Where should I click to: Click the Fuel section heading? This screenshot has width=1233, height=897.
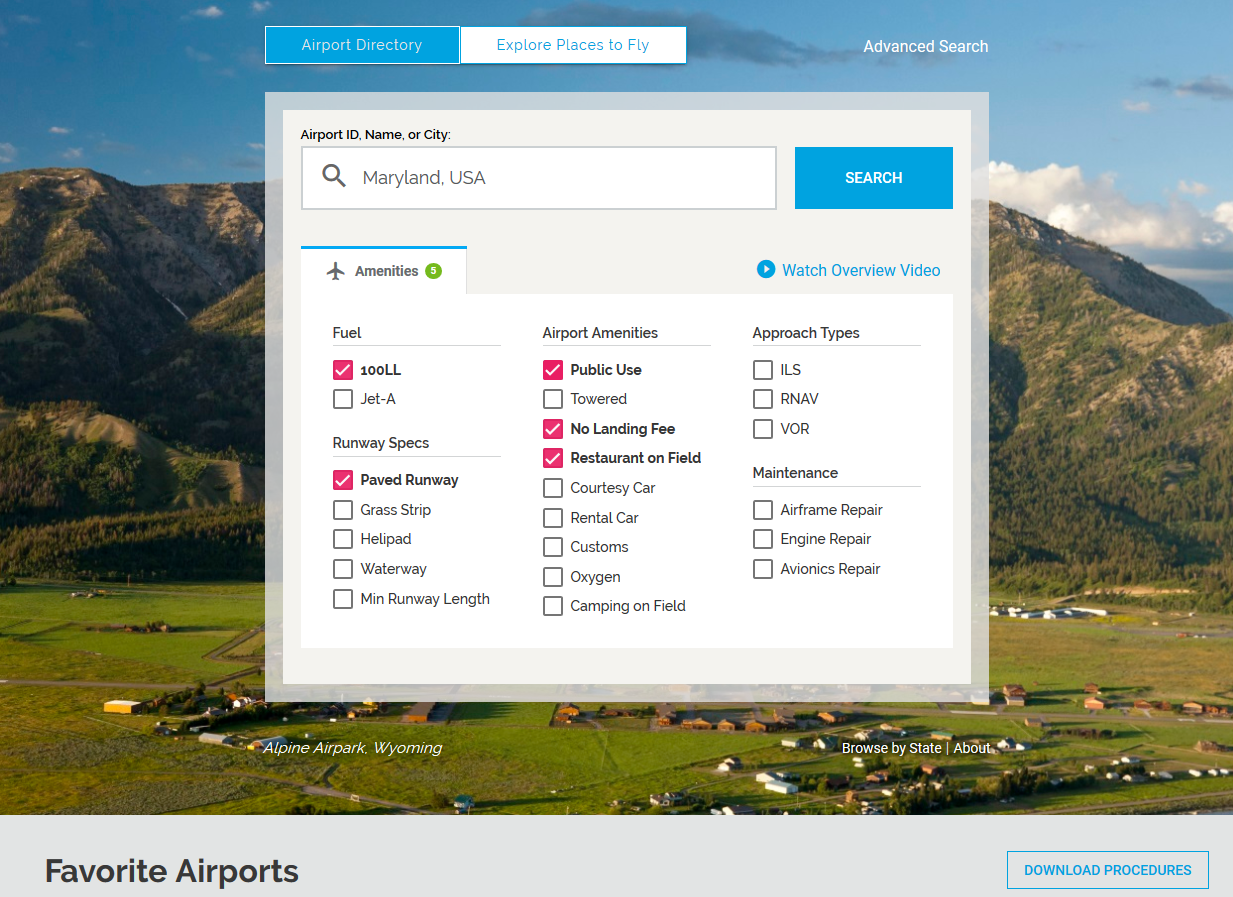coord(347,333)
